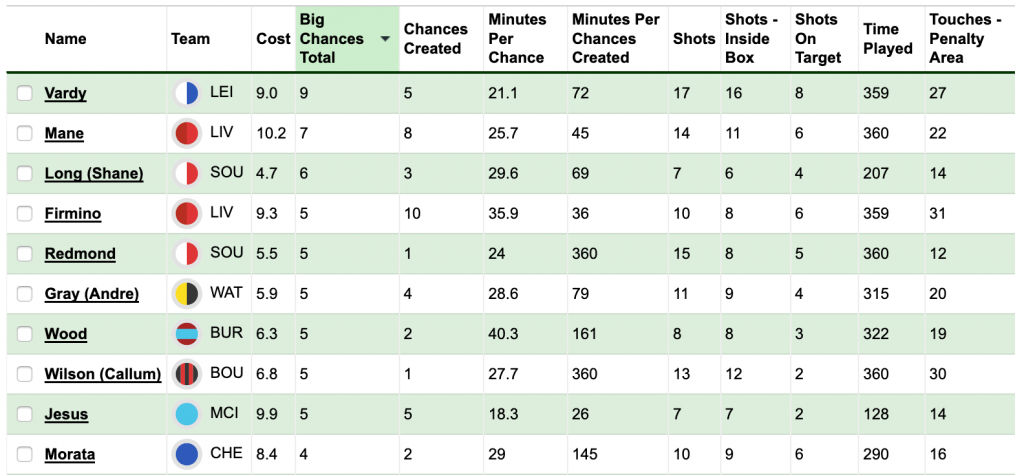This screenshot has width=1024, height=475.
Task: Click Bournemouth striped badge icon
Action: pyautogui.click(x=187, y=374)
